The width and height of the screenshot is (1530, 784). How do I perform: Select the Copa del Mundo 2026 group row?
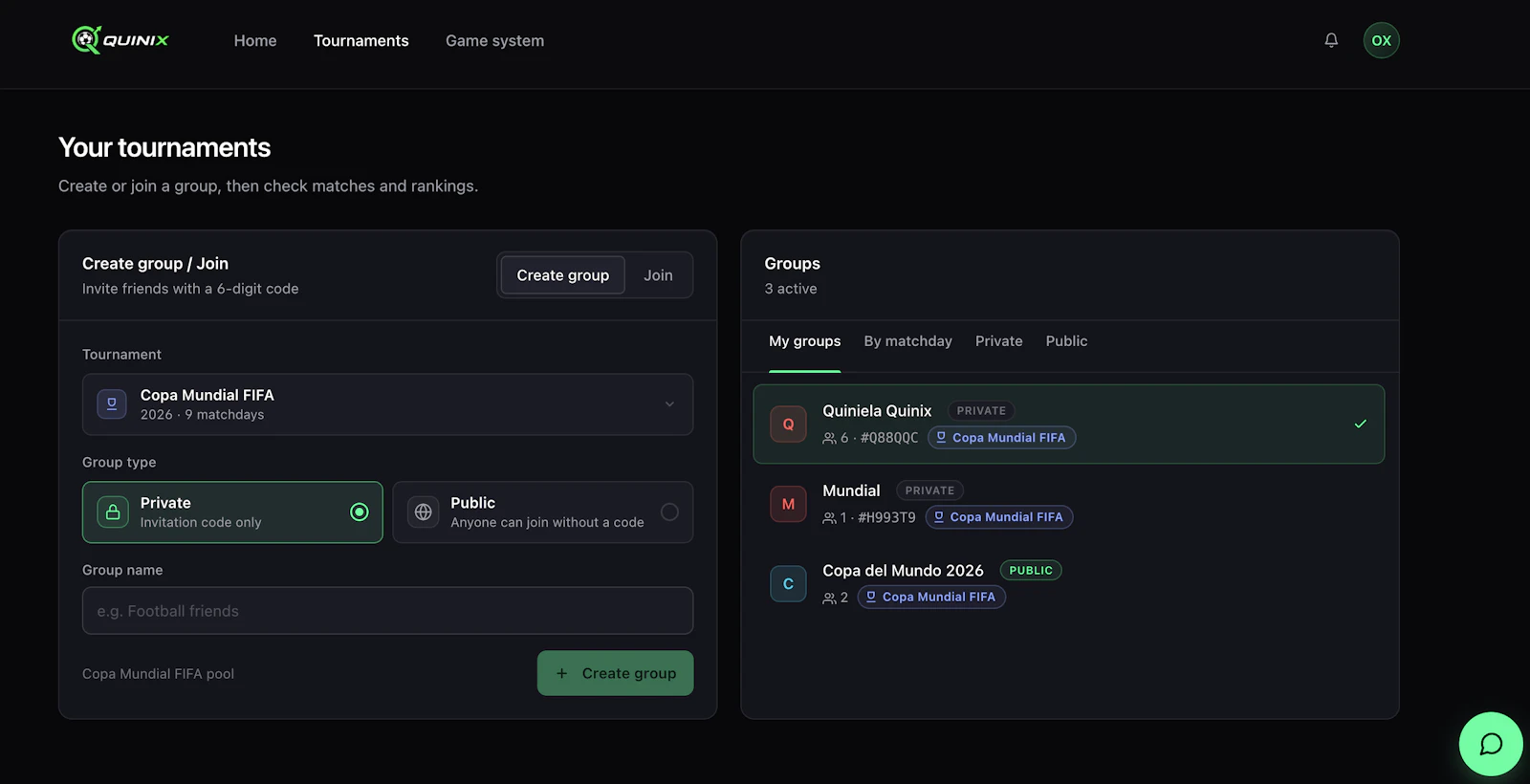tap(1068, 583)
